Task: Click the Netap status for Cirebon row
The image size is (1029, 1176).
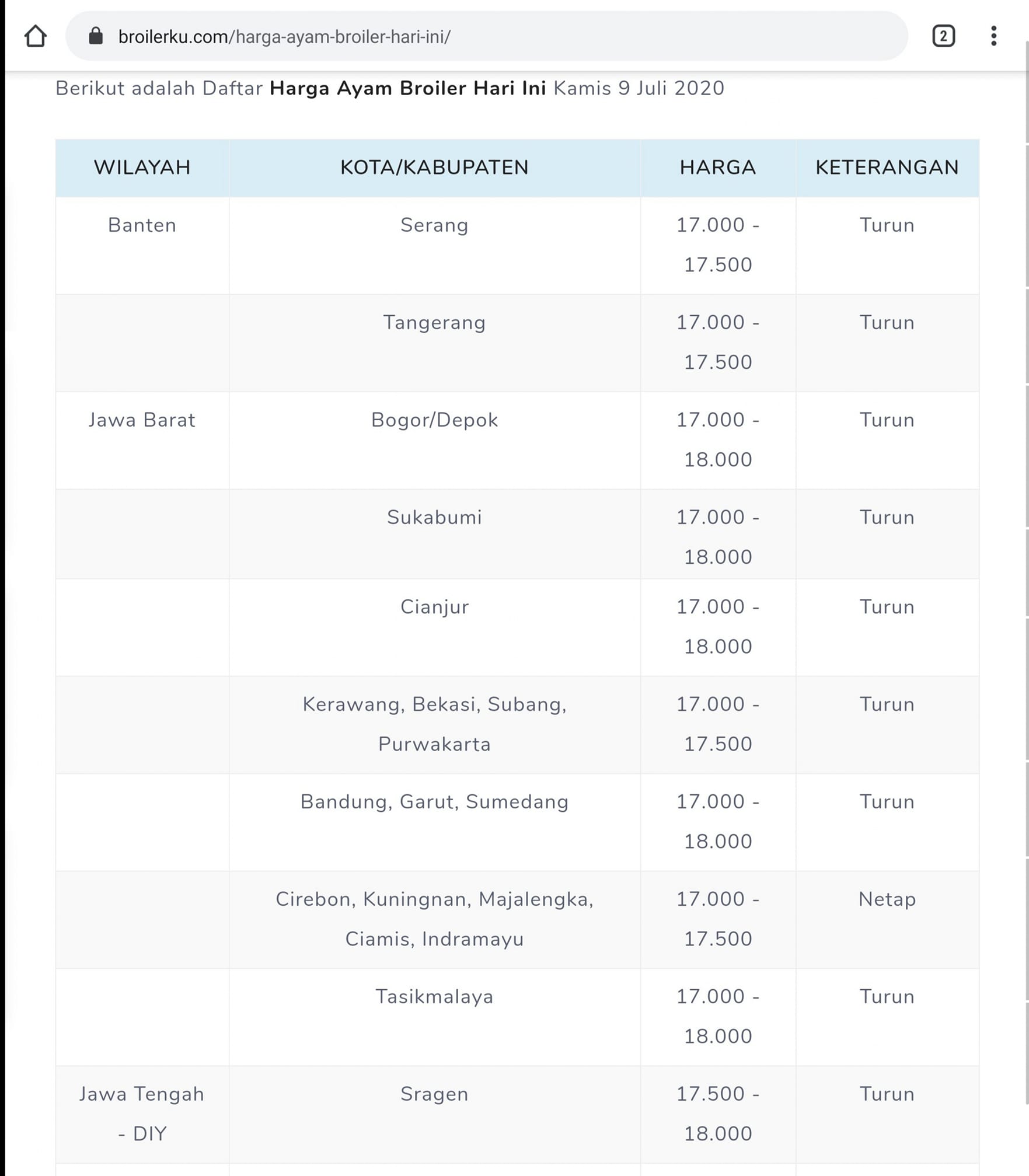Action: (x=887, y=899)
